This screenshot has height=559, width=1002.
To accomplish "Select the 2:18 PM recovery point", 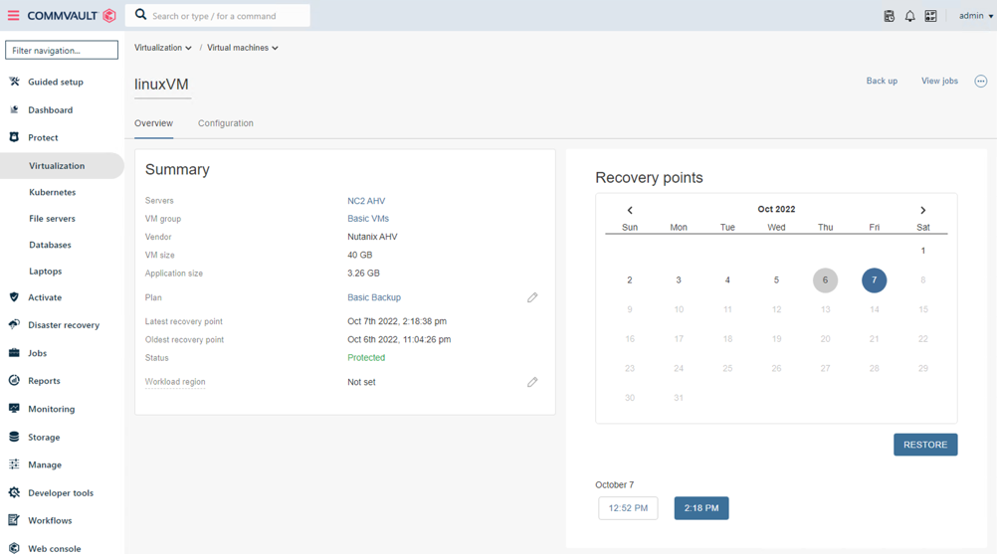I will click(702, 509).
